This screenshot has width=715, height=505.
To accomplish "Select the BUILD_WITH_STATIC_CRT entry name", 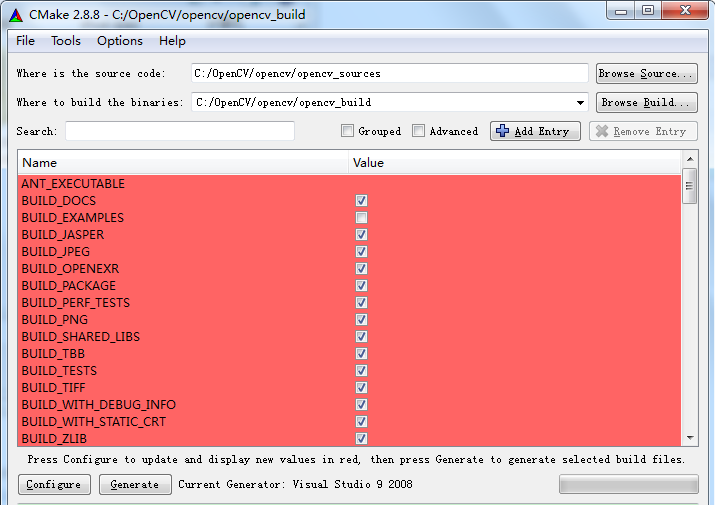I will [94, 422].
